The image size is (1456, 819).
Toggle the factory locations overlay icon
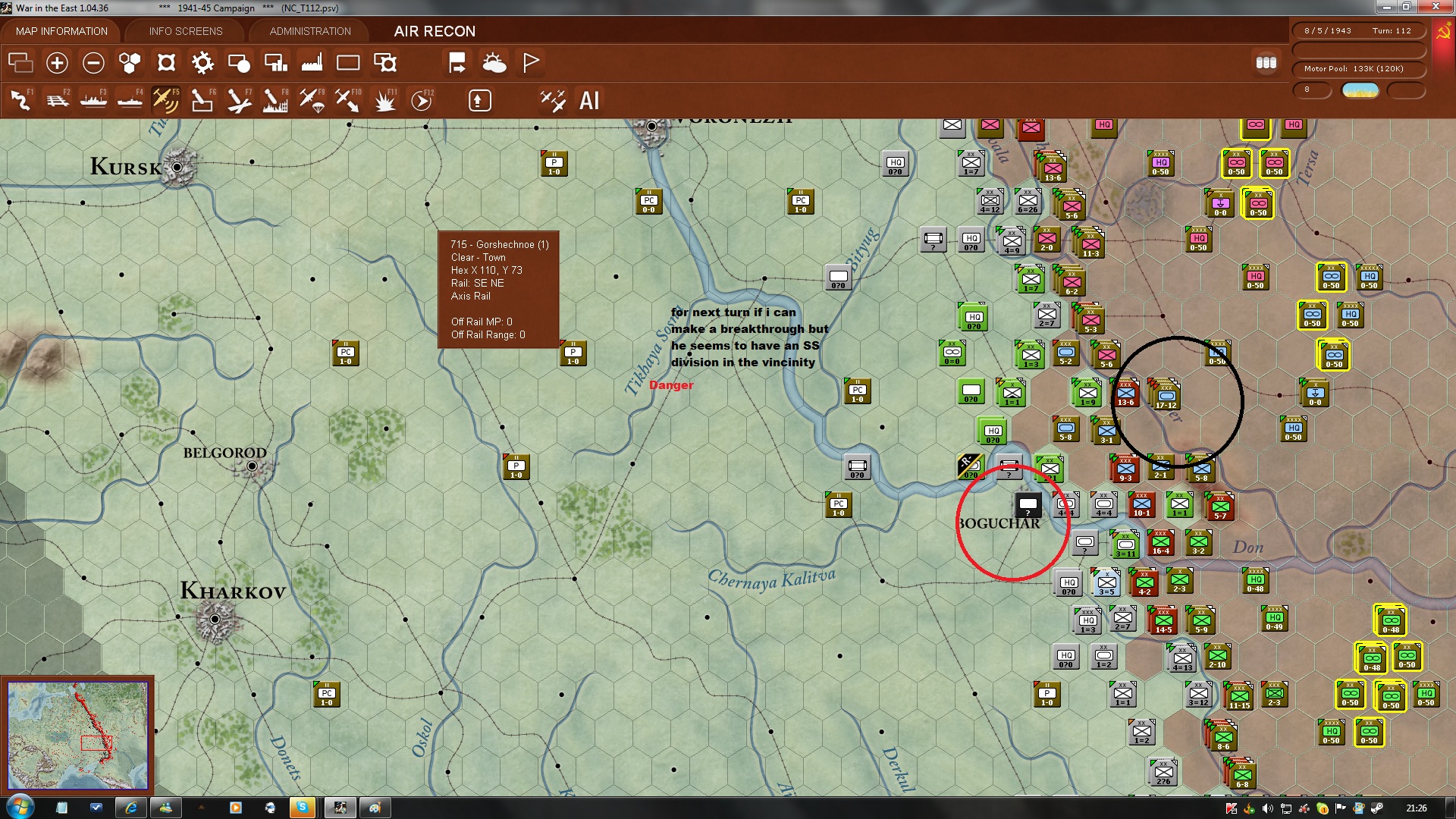click(x=312, y=63)
